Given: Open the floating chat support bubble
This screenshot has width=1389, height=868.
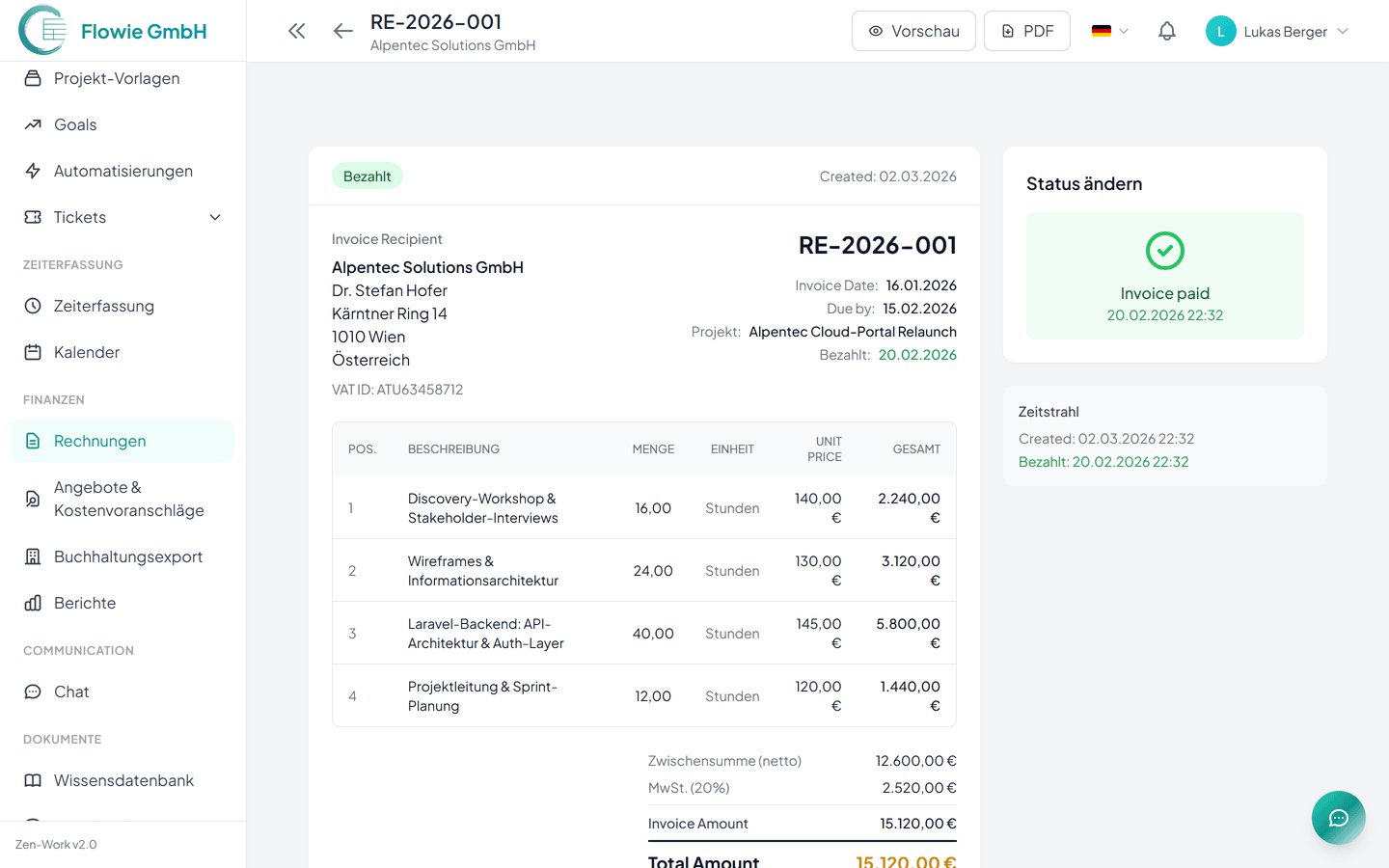Looking at the screenshot, I should point(1338,818).
